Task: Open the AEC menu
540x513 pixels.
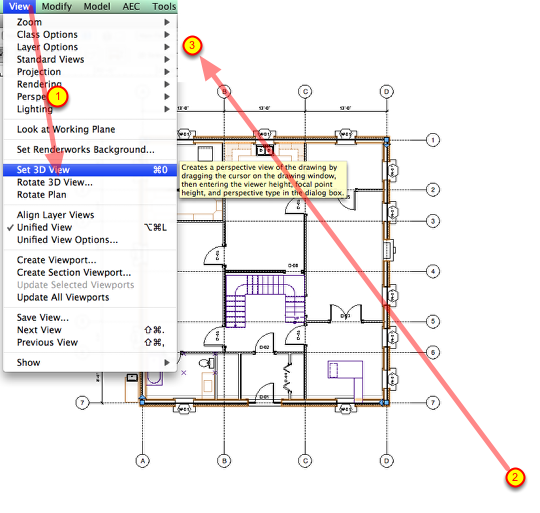Action: click(131, 7)
